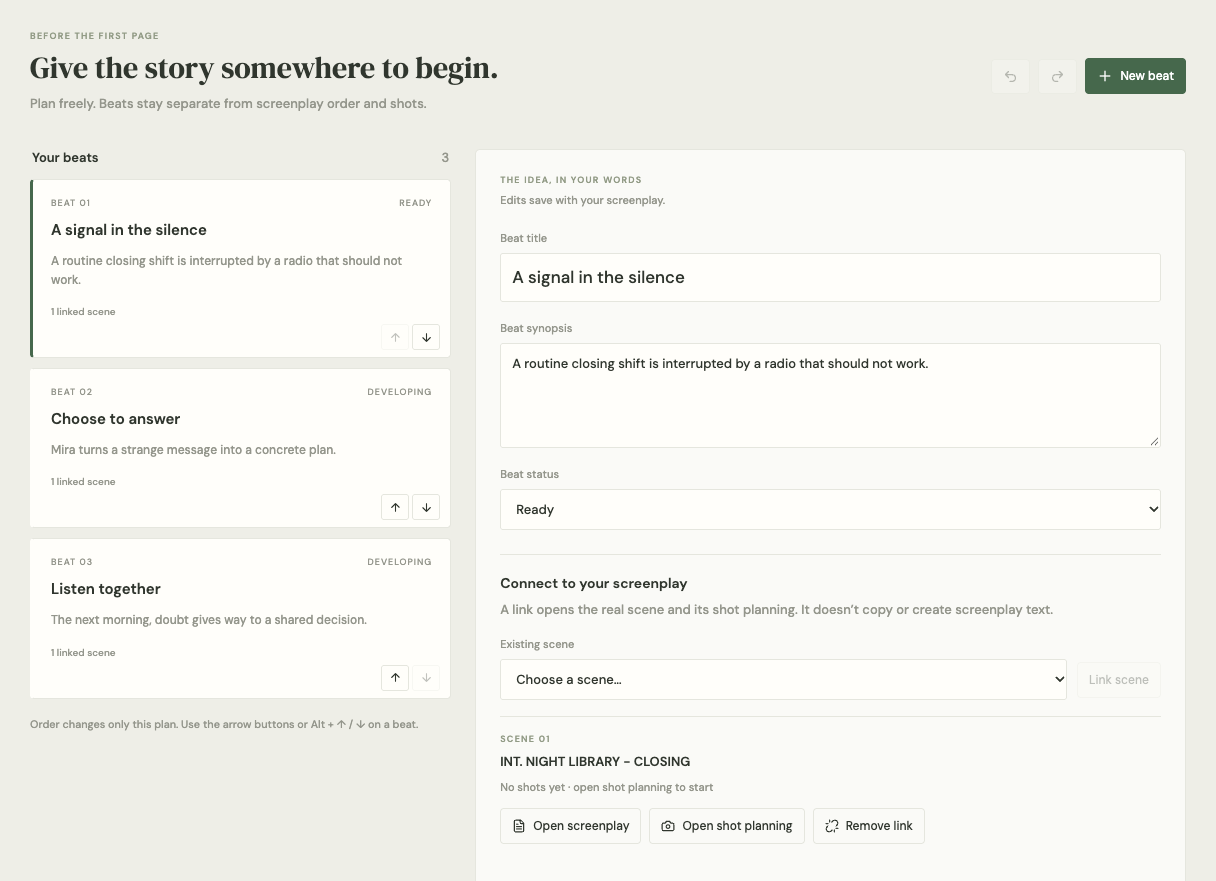Viewport: 1216px width, 881px height.
Task: Click Beat 02 synopsis about Mira's plan
Action: (x=193, y=450)
